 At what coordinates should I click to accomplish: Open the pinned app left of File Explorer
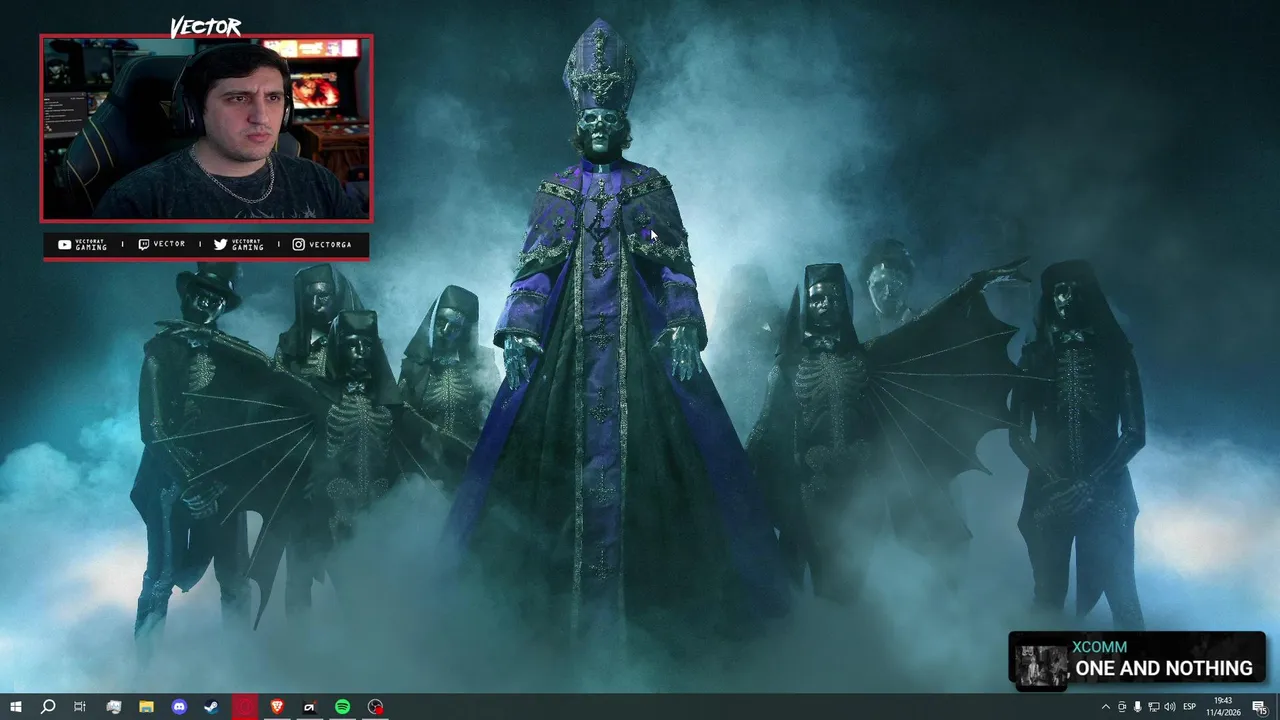pyautogui.click(x=114, y=707)
